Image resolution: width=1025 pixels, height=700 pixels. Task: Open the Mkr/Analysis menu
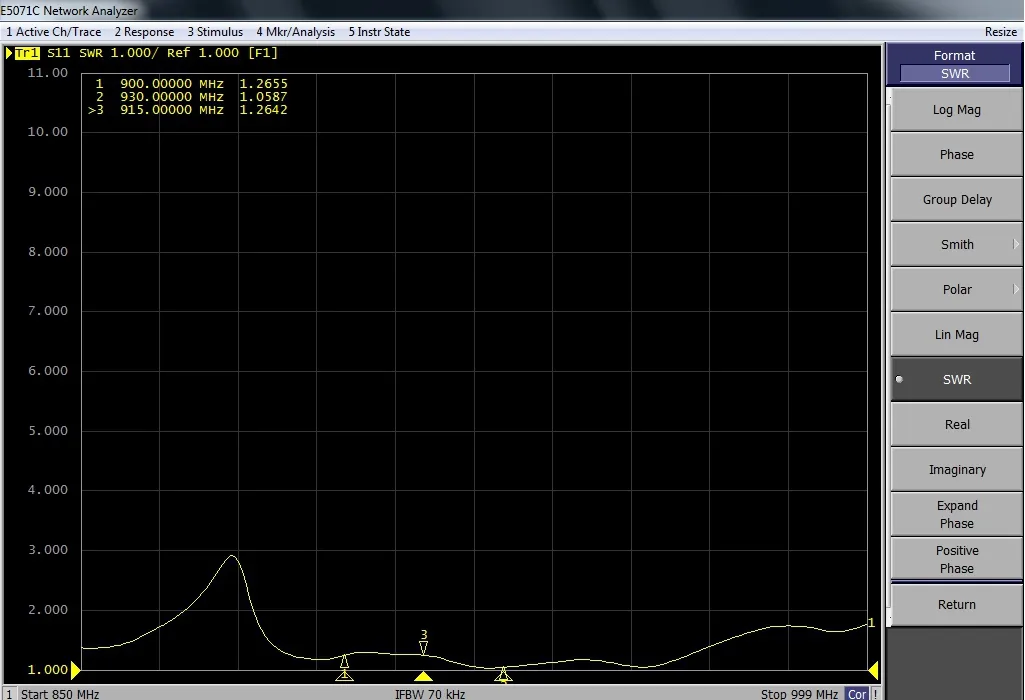tap(295, 32)
